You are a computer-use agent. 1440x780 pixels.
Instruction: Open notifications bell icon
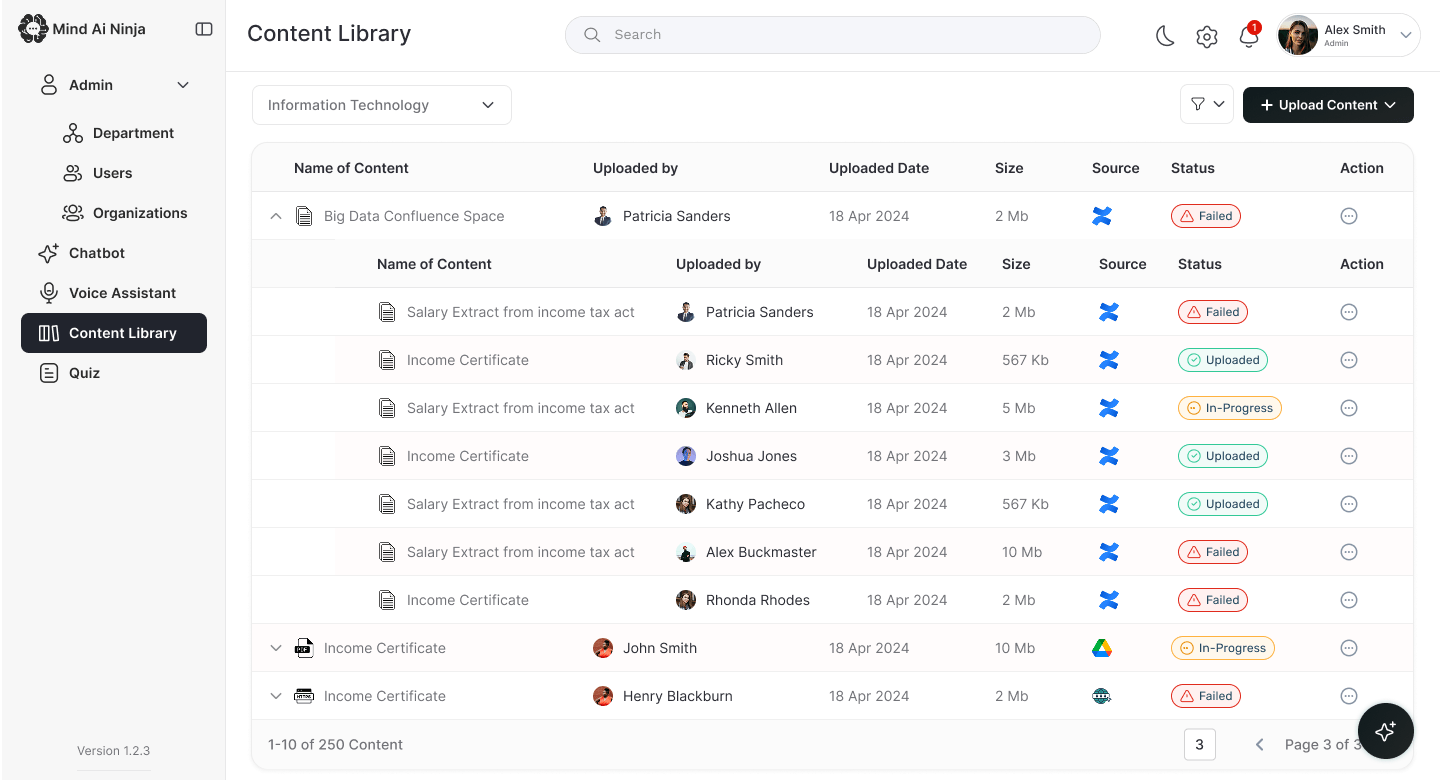(1248, 37)
